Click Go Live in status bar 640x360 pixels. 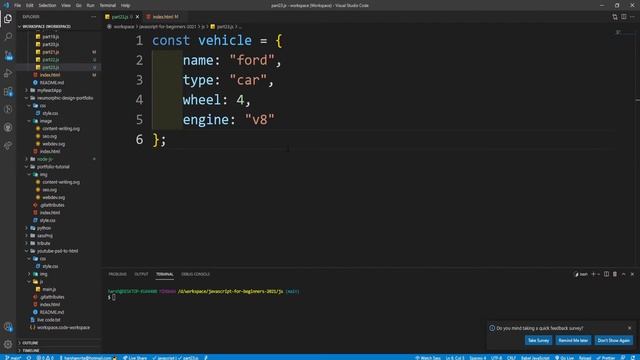coord(564,358)
